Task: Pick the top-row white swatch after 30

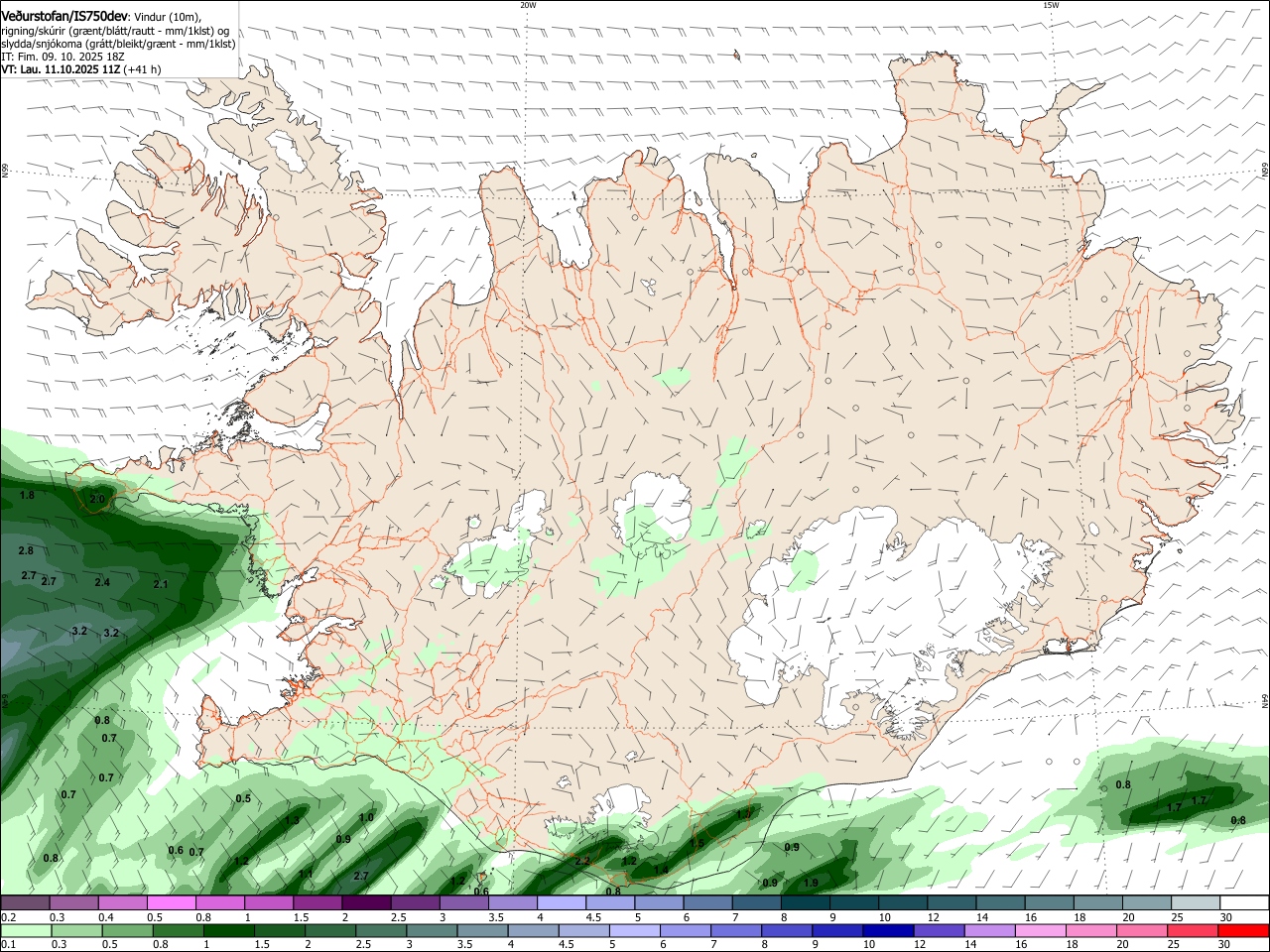Action: 1244,903
